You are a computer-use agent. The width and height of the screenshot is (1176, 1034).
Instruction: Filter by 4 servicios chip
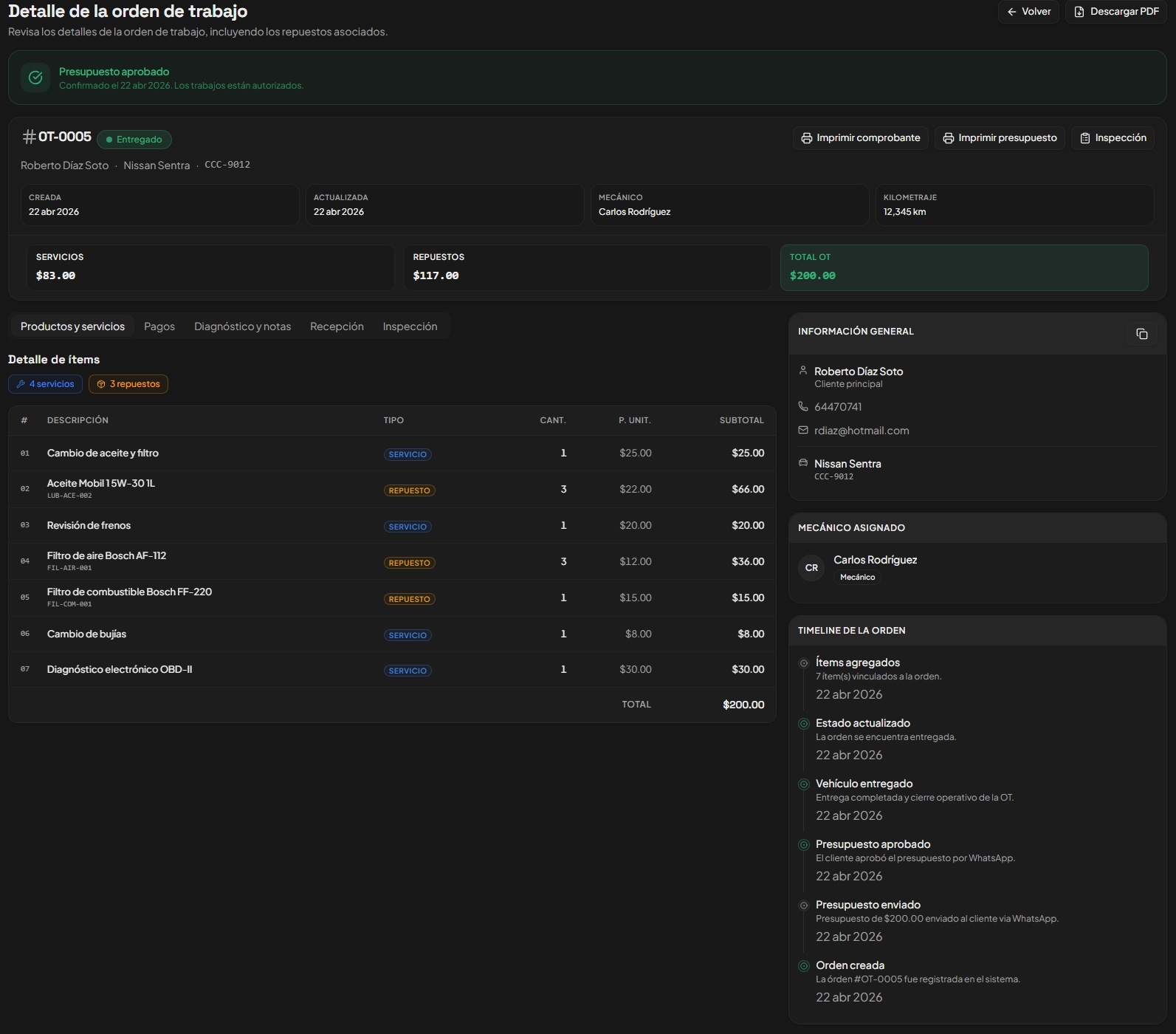click(x=45, y=384)
